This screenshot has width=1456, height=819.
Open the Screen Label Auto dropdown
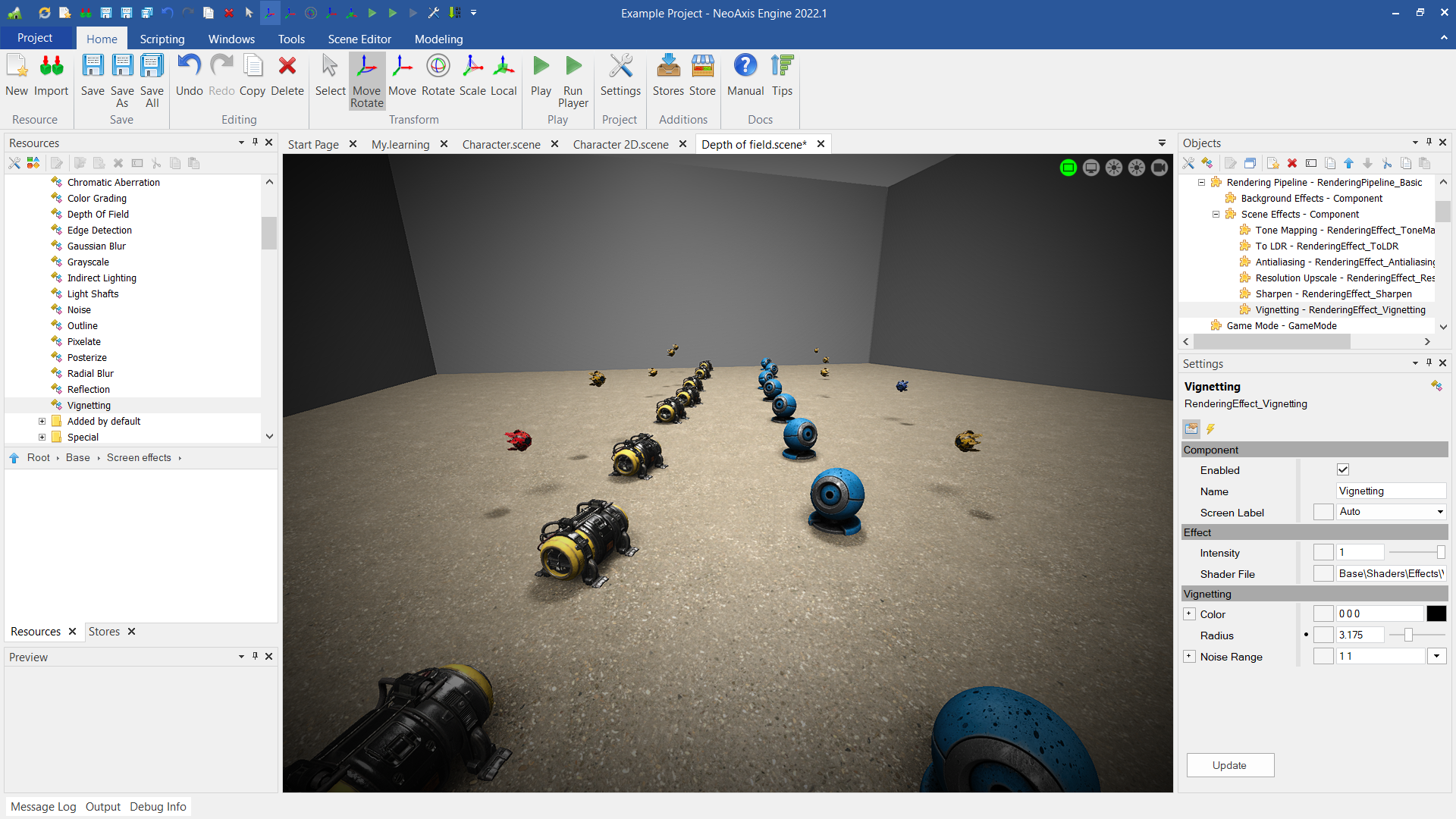click(x=1440, y=512)
